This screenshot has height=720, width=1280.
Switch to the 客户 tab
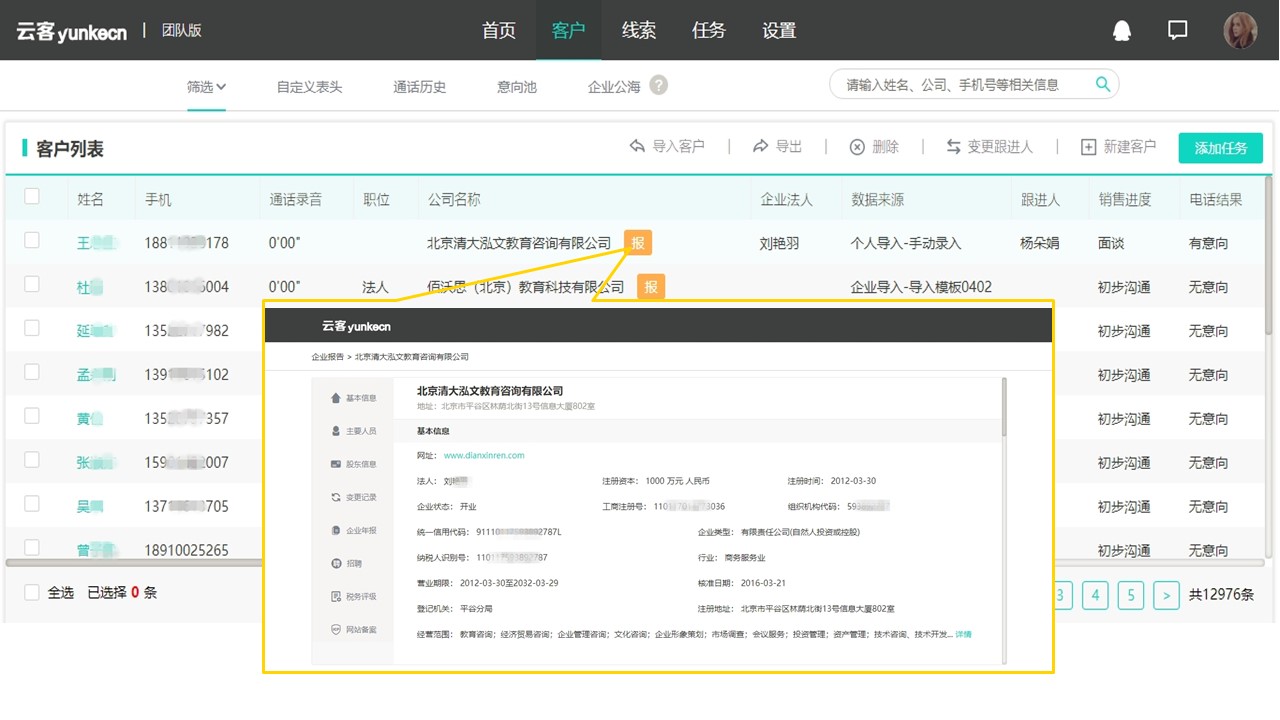[569, 30]
